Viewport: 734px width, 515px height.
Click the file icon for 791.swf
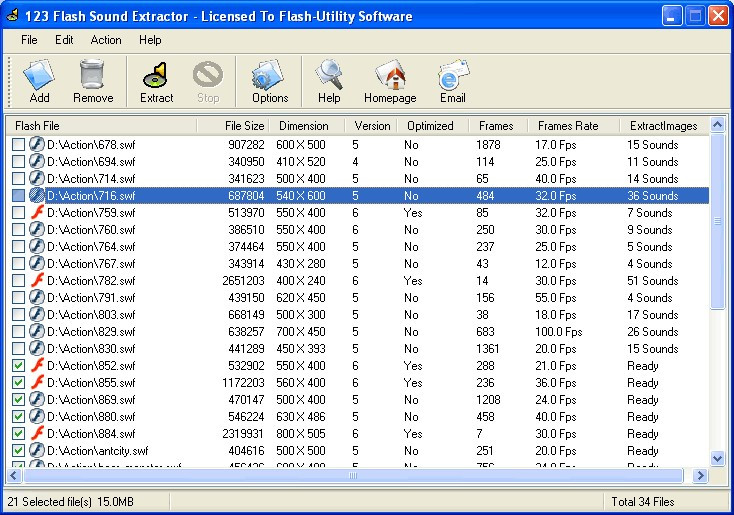click(37, 297)
